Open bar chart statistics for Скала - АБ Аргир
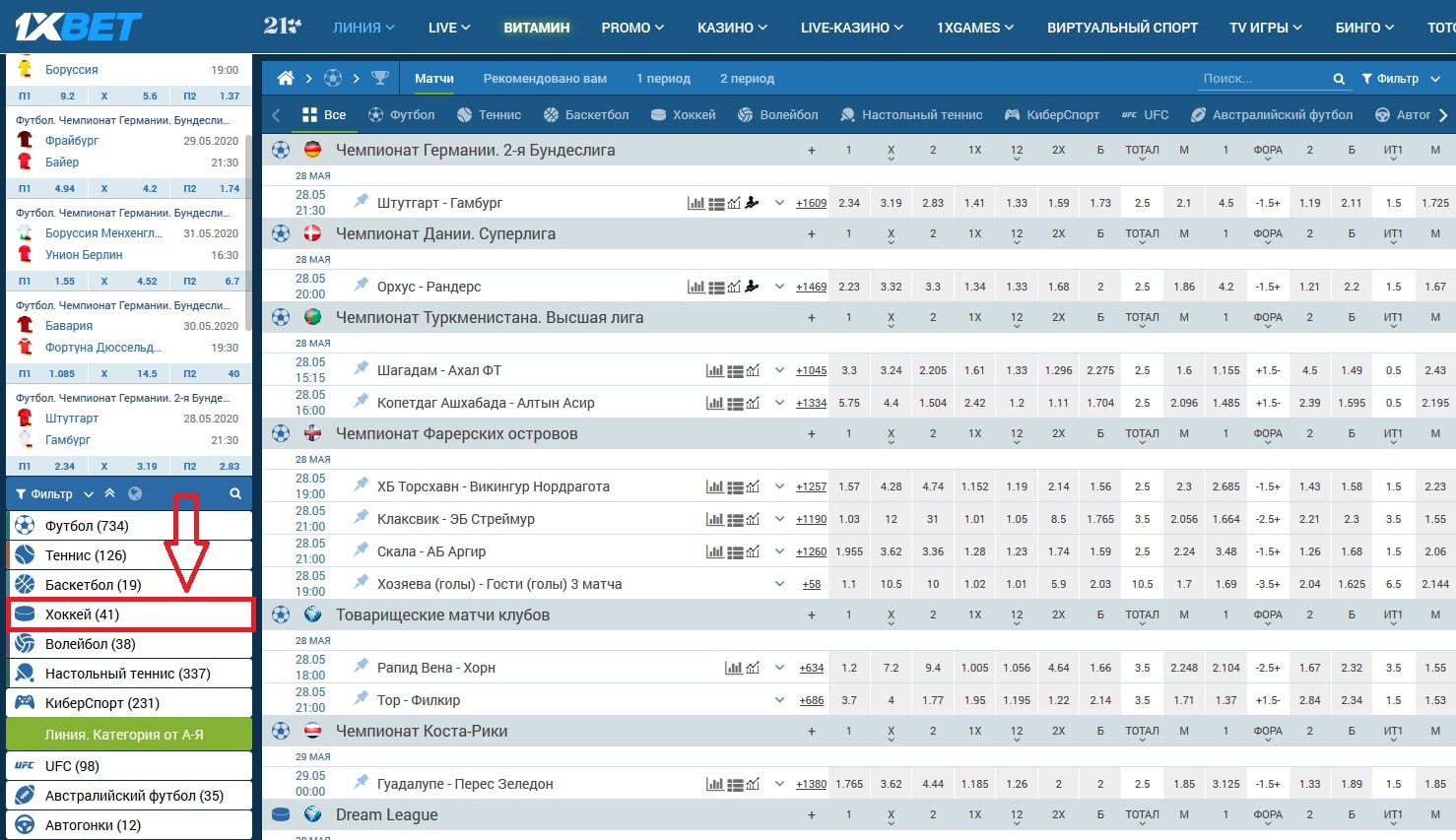 [x=715, y=551]
